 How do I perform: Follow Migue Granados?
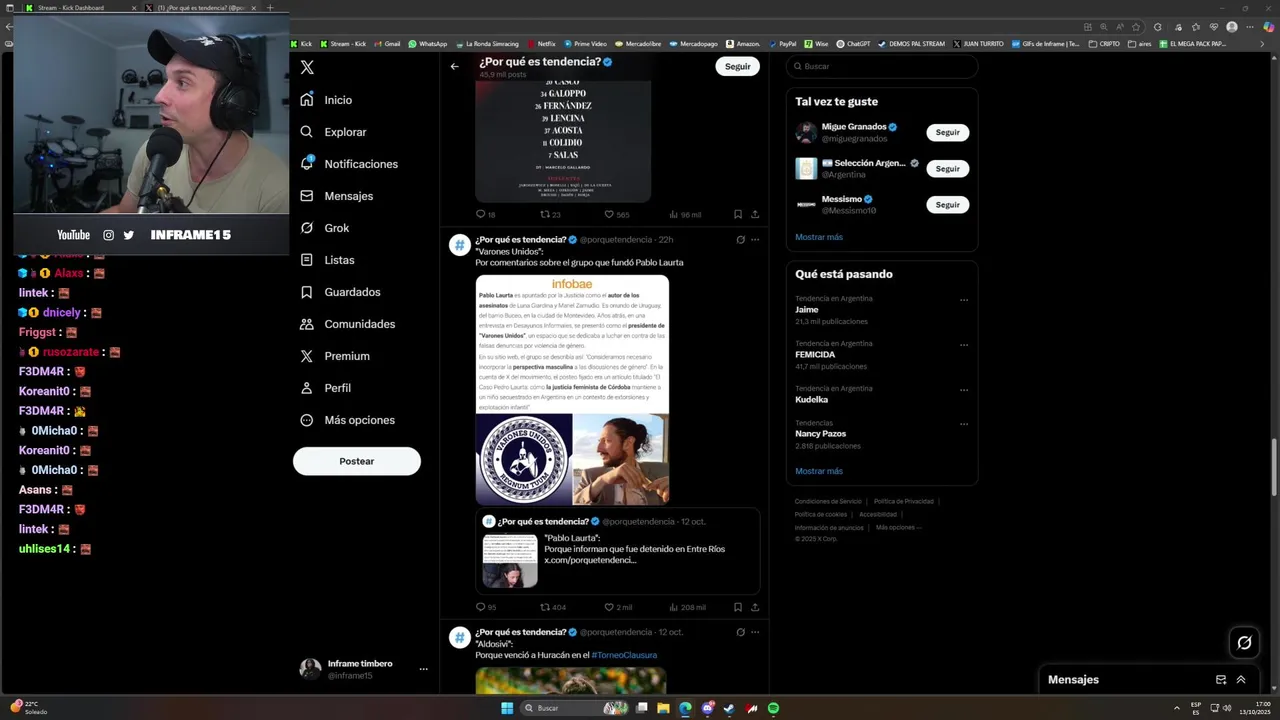[947, 132]
